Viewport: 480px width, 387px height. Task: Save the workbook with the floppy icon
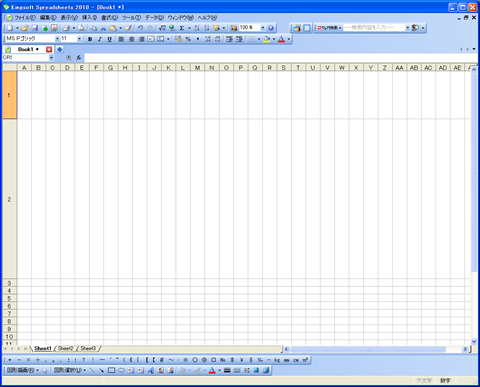(34, 28)
